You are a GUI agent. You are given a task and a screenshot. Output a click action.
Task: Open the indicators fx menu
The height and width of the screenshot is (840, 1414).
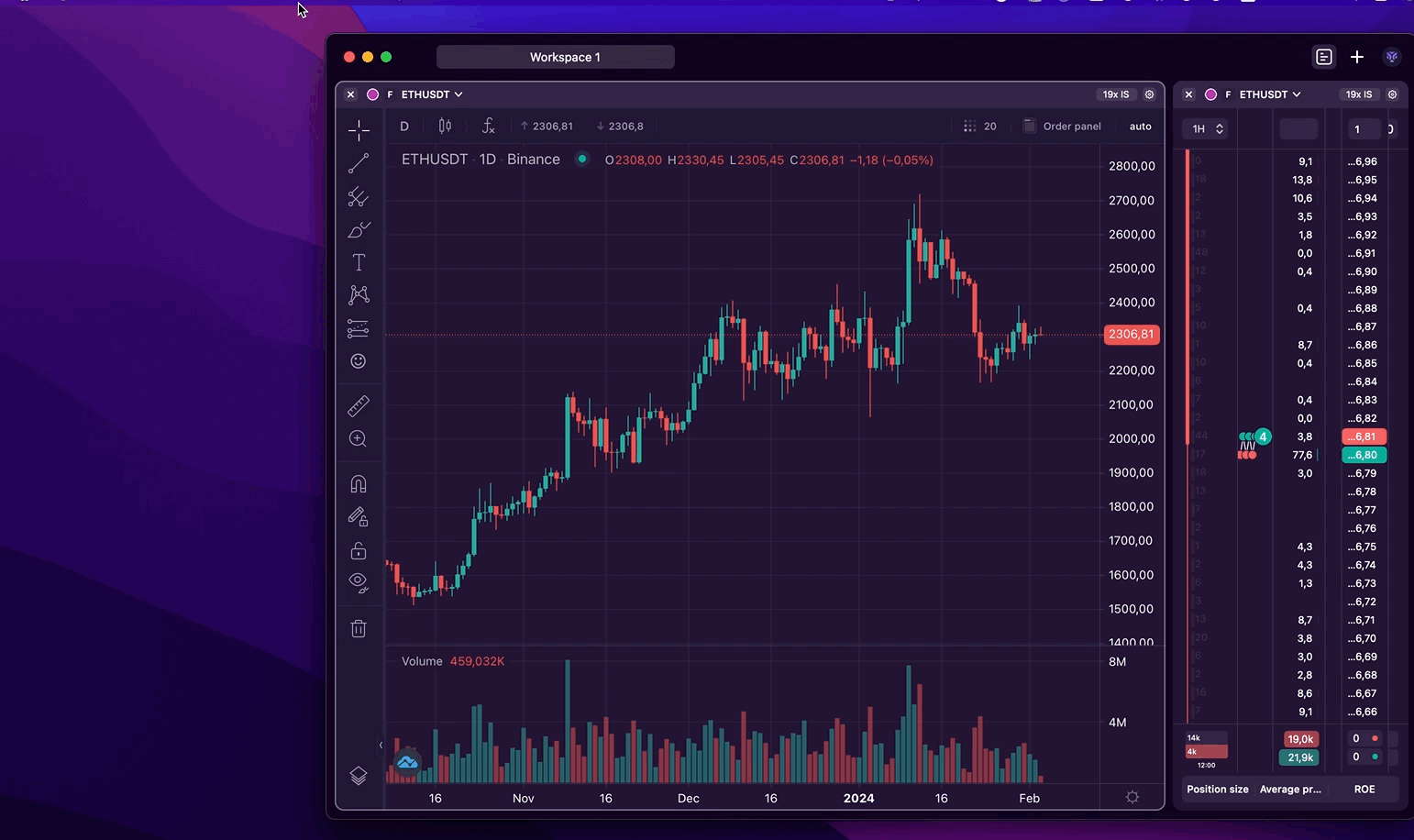[488, 127]
